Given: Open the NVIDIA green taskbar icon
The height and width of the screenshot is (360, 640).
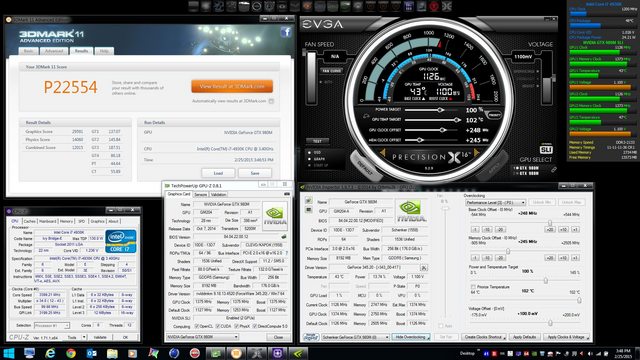Looking at the screenshot, I should [x=298, y=353].
